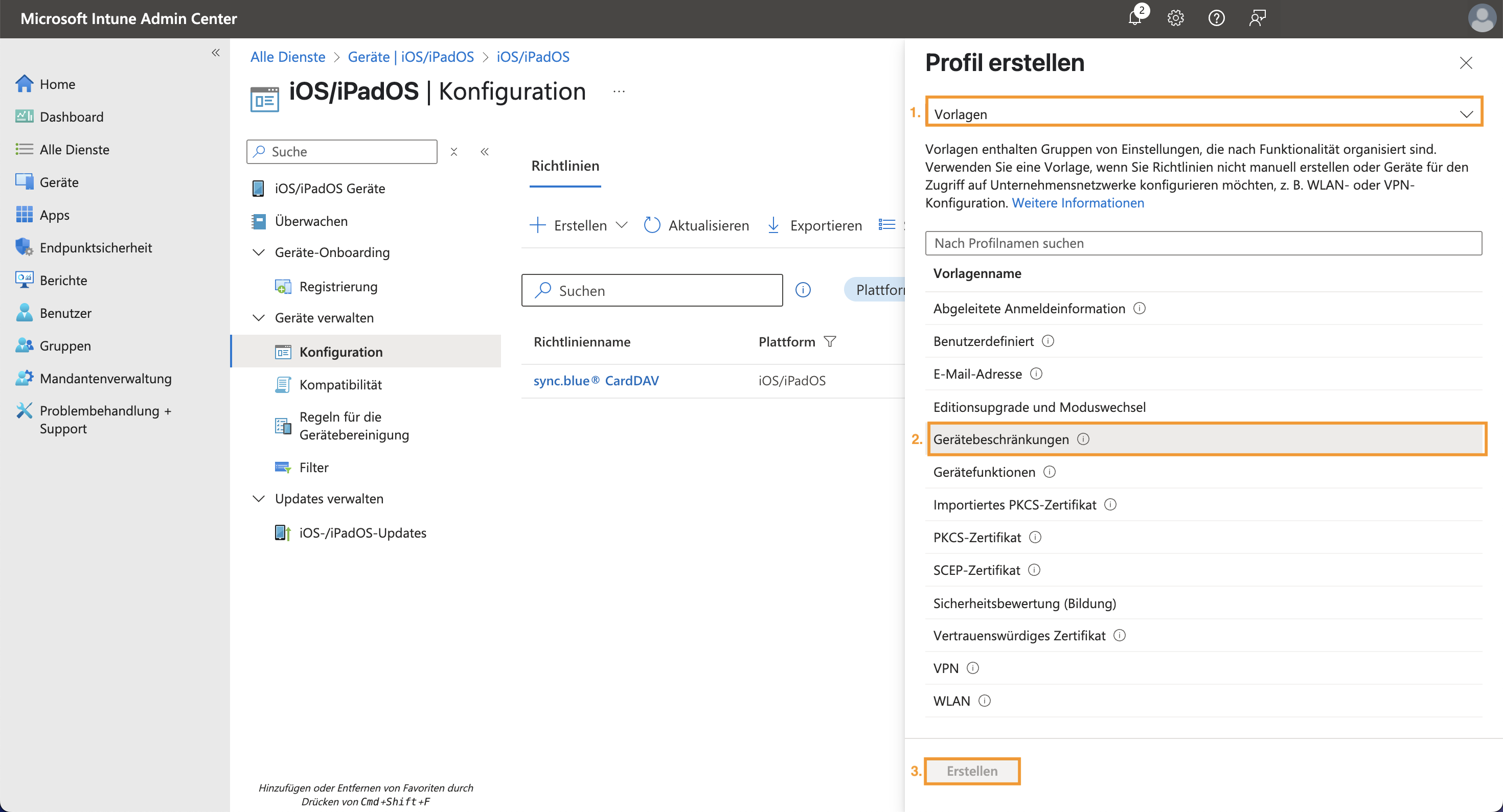Open the ellipsis menu beside Konfiguration
Screen dimensions: 1503x812
619,91
